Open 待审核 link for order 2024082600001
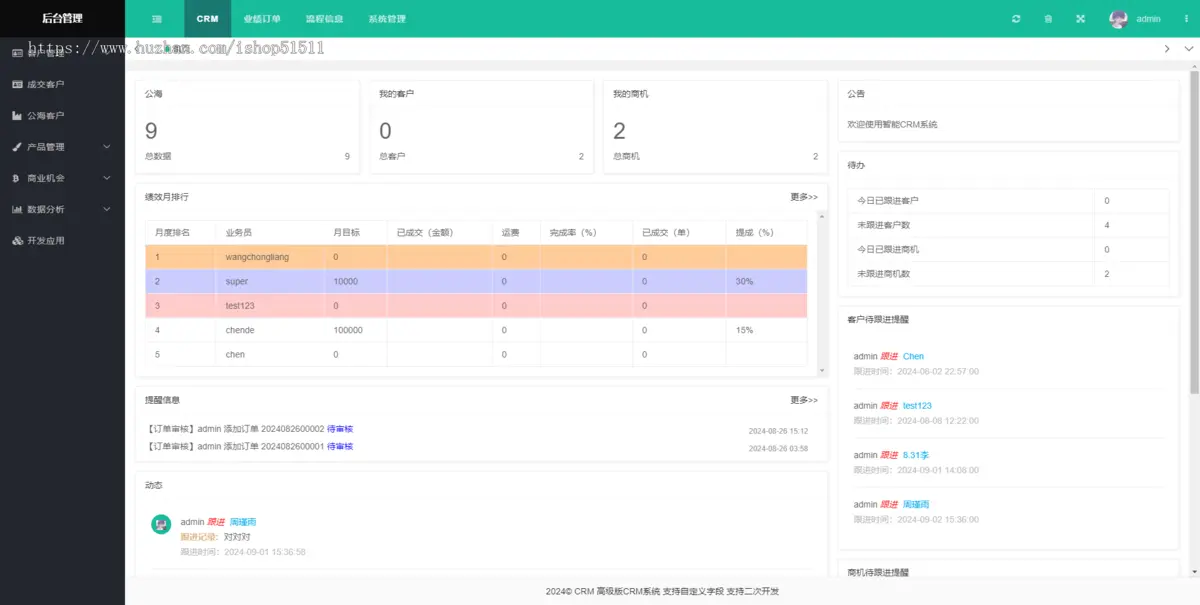This screenshot has width=1200, height=605. click(x=340, y=446)
